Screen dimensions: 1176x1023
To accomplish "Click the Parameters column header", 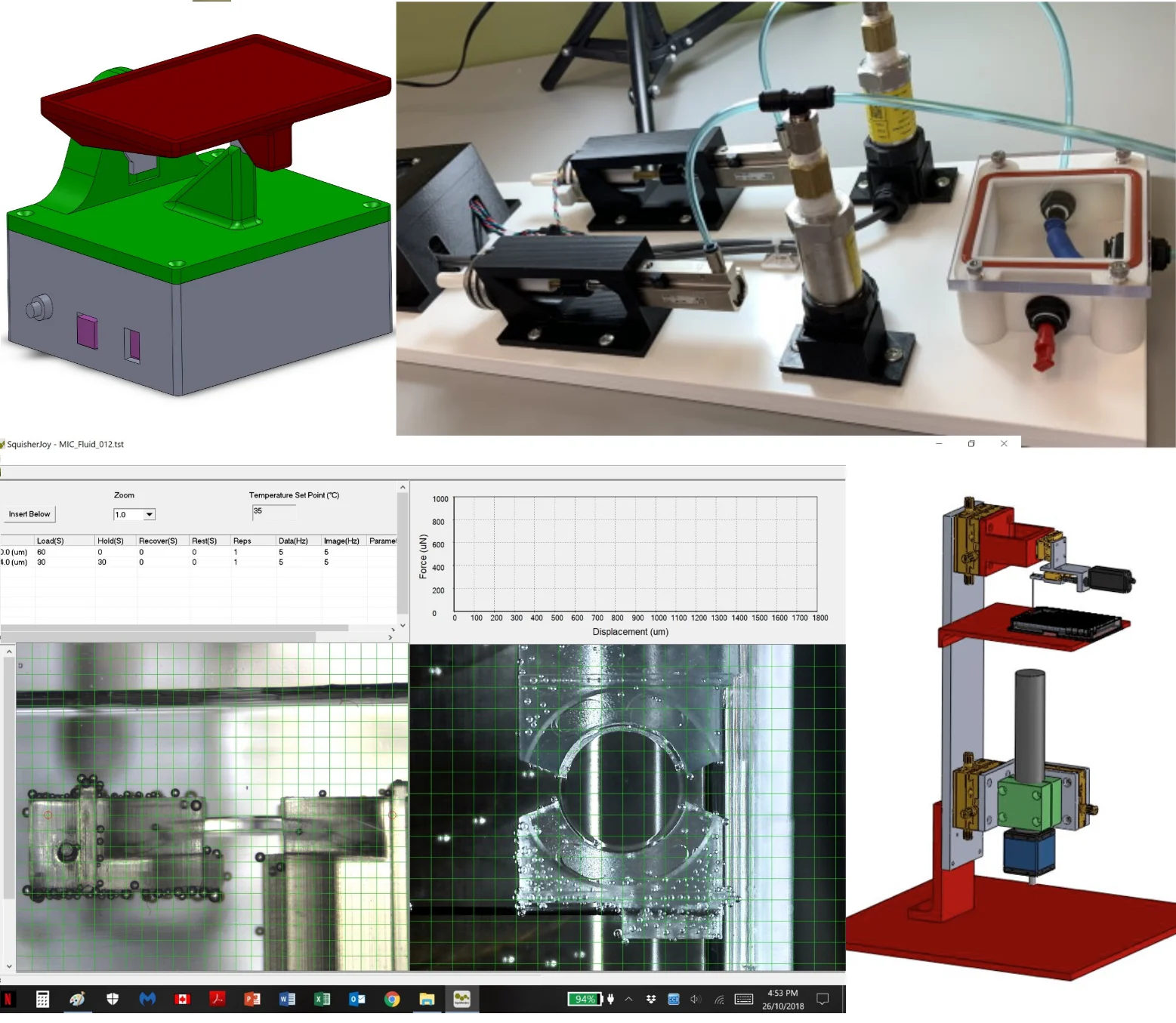I will [382, 541].
